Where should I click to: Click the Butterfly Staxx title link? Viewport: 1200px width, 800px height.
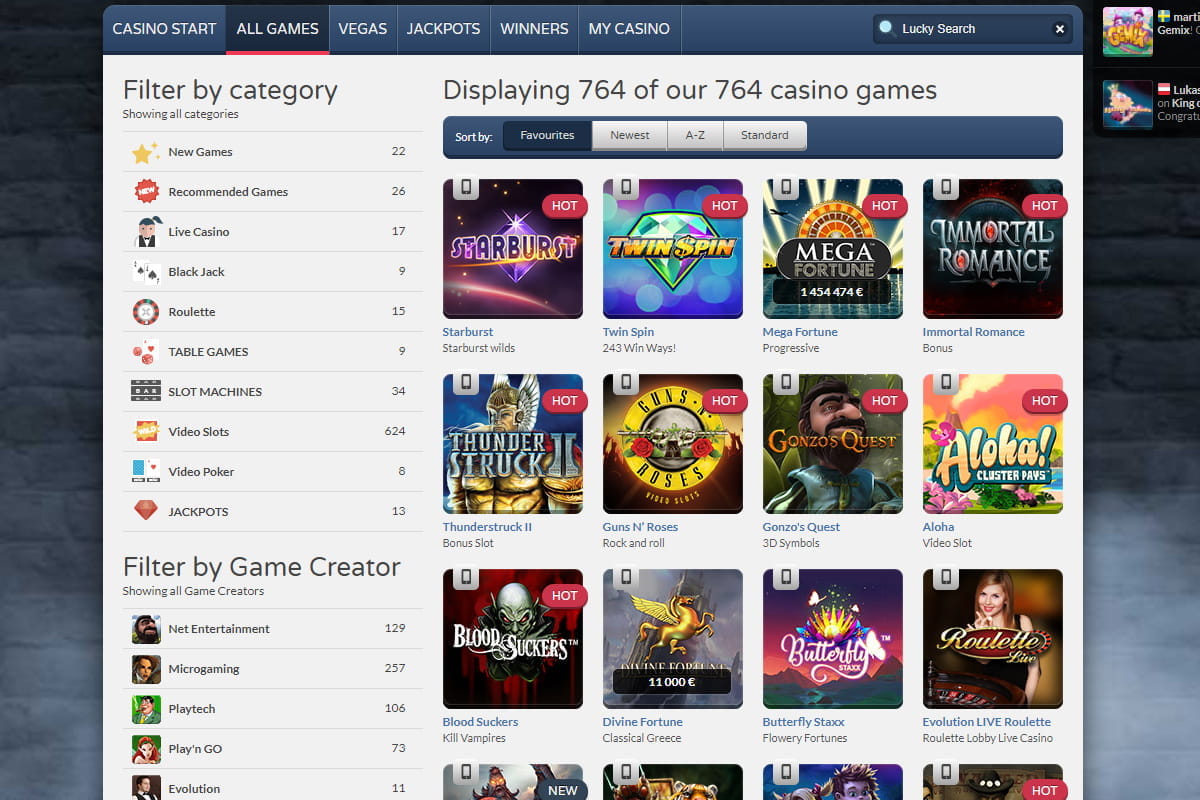[x=804, y=722]
